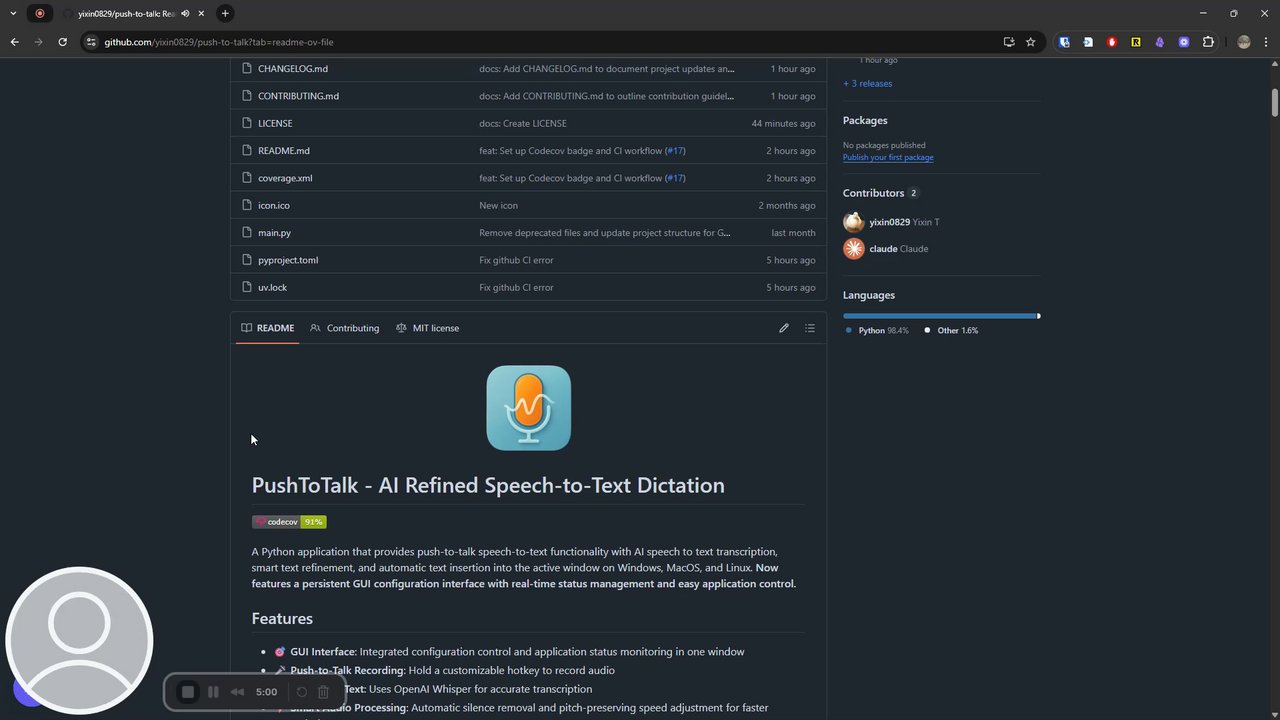This screenshot has width=1280, height=720.
Task: Click the purple flame extension icon
Action: tap(1160, 42)
